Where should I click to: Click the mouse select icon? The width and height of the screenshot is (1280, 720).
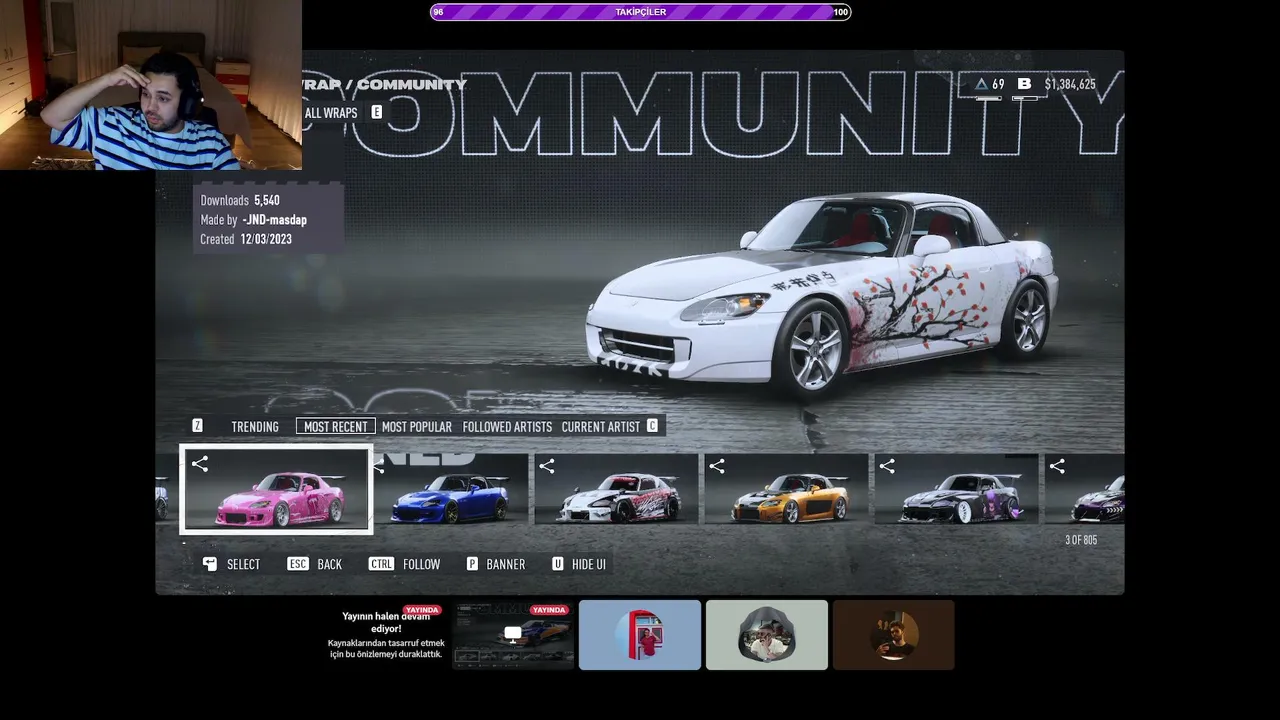pyautogui.click(x=210, y=564)
